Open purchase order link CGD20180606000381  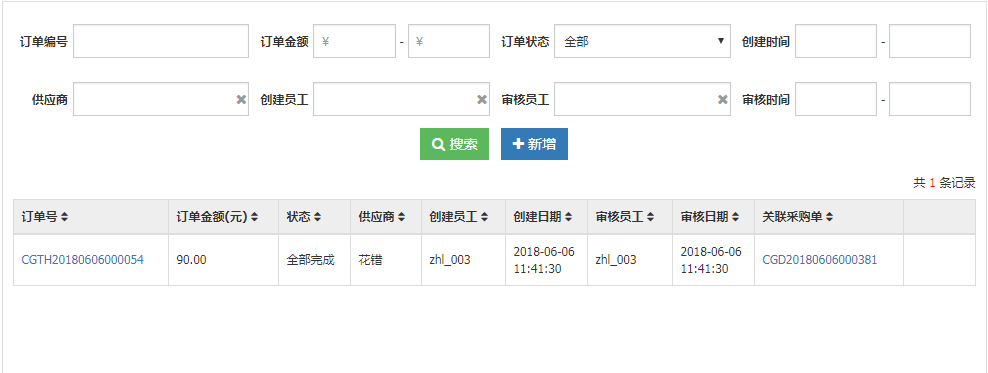[x=820, y=260]
